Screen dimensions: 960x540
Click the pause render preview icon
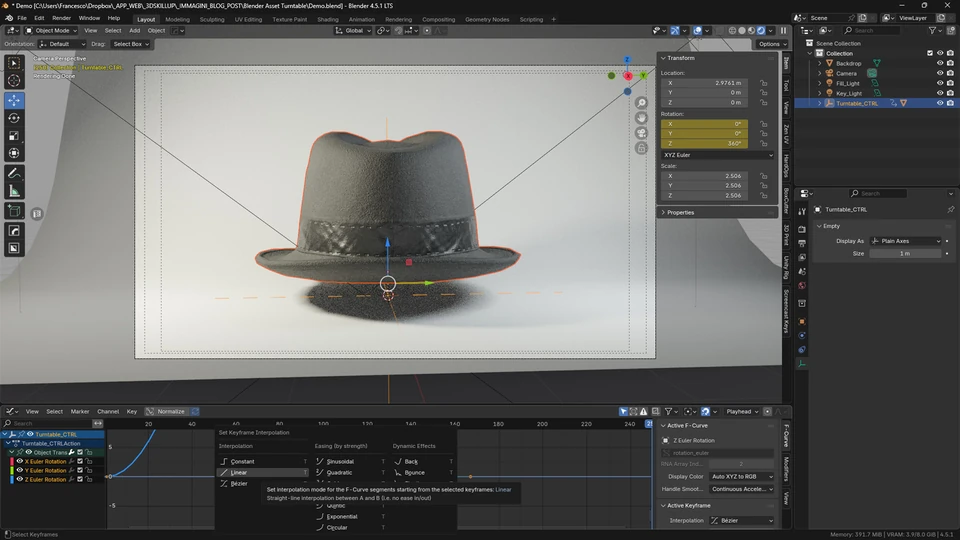(x=783, y=30)
